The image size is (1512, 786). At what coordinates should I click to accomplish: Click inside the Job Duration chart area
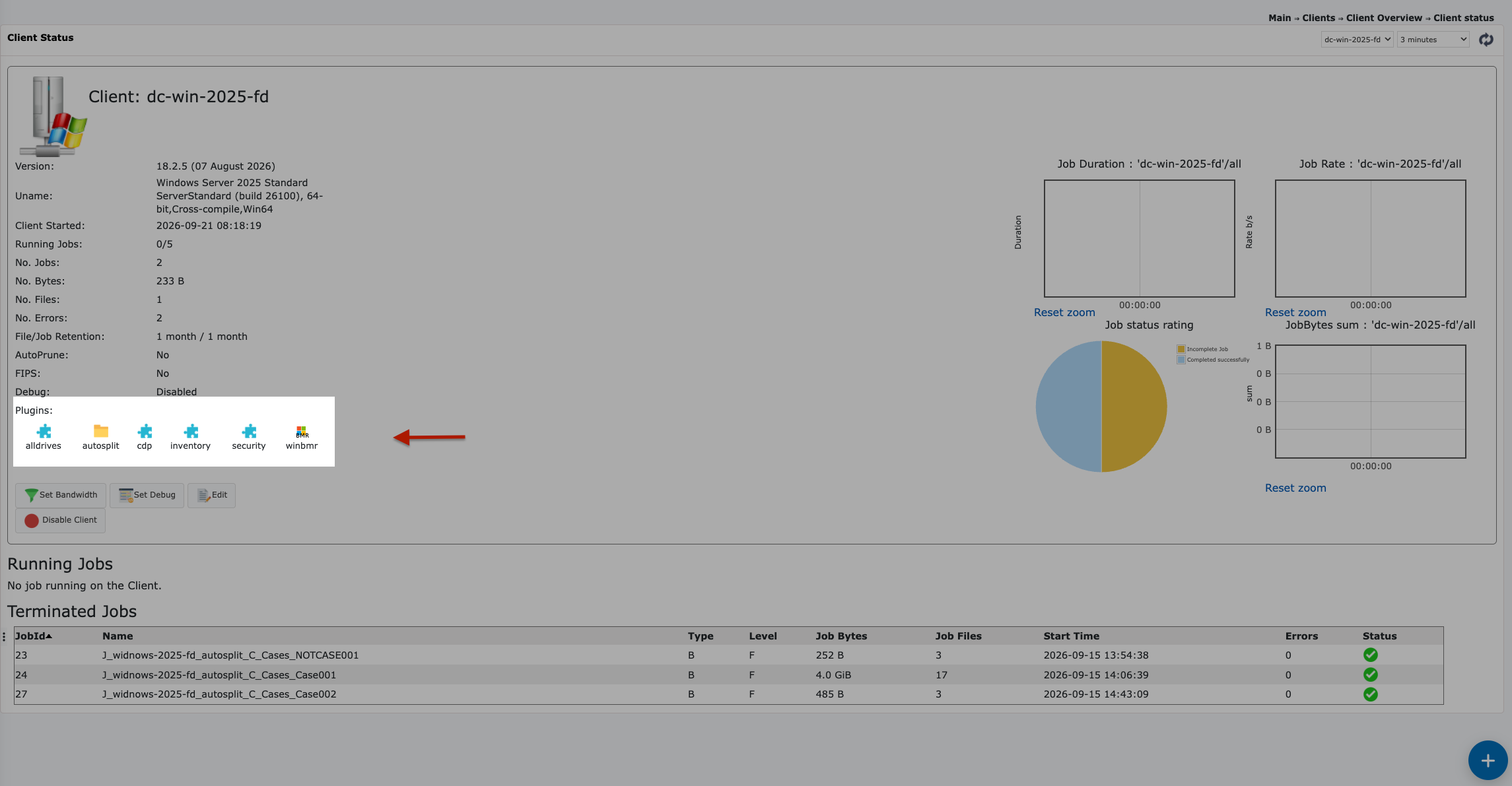tap(1140, 238)
